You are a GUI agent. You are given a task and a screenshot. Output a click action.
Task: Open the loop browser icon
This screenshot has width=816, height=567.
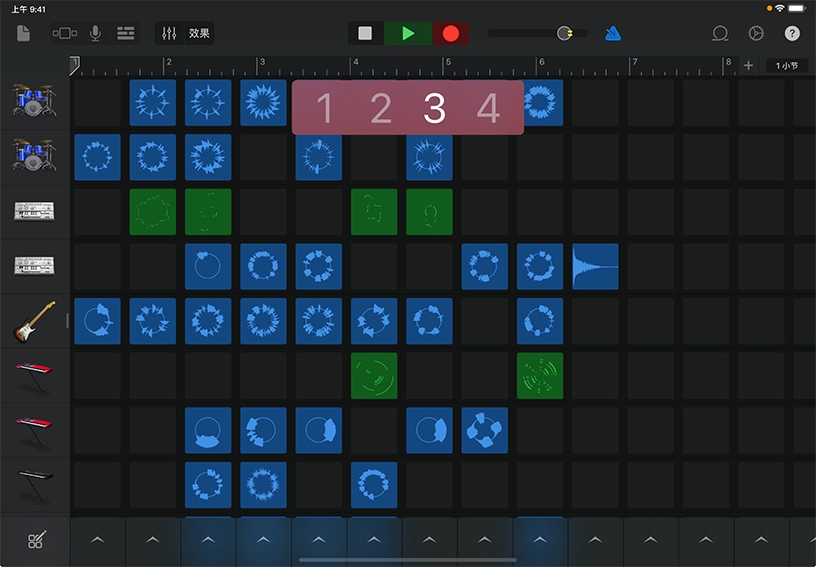click(x=720, y=33)
